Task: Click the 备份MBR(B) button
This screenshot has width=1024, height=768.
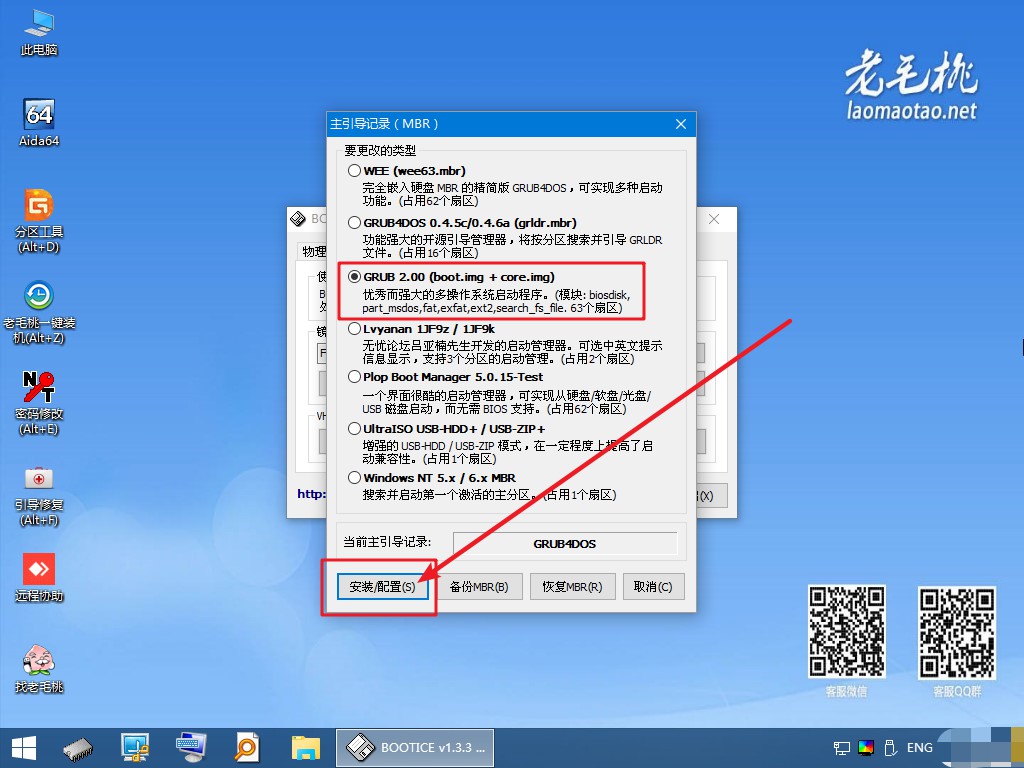Action: pos(479,586)
